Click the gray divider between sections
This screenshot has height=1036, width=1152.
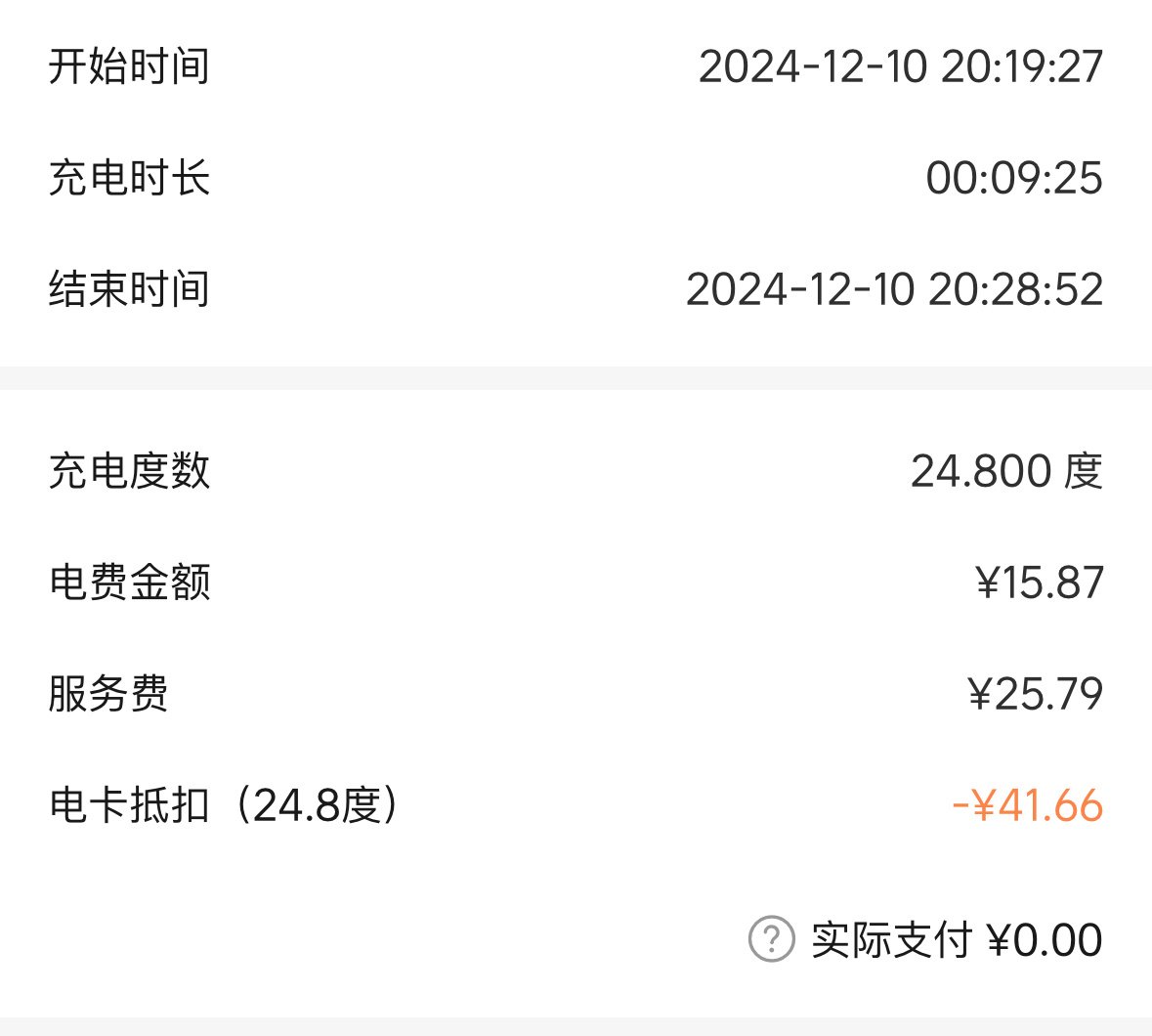tap(576, 377)
